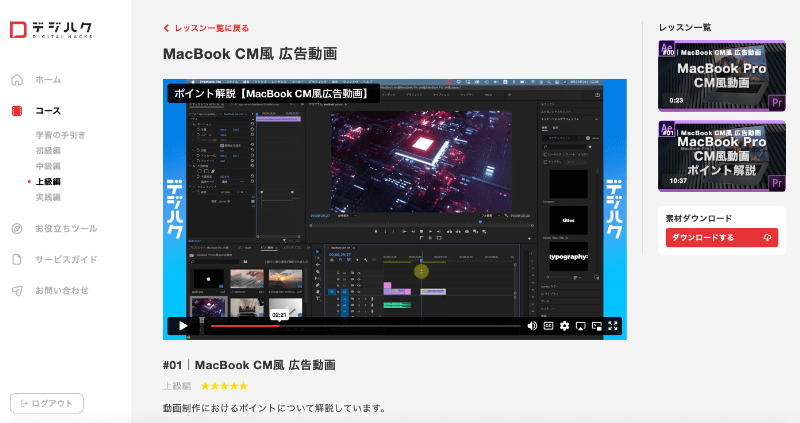
Task: Go to ホーム in sidebar
Action: tap(48, 80)
